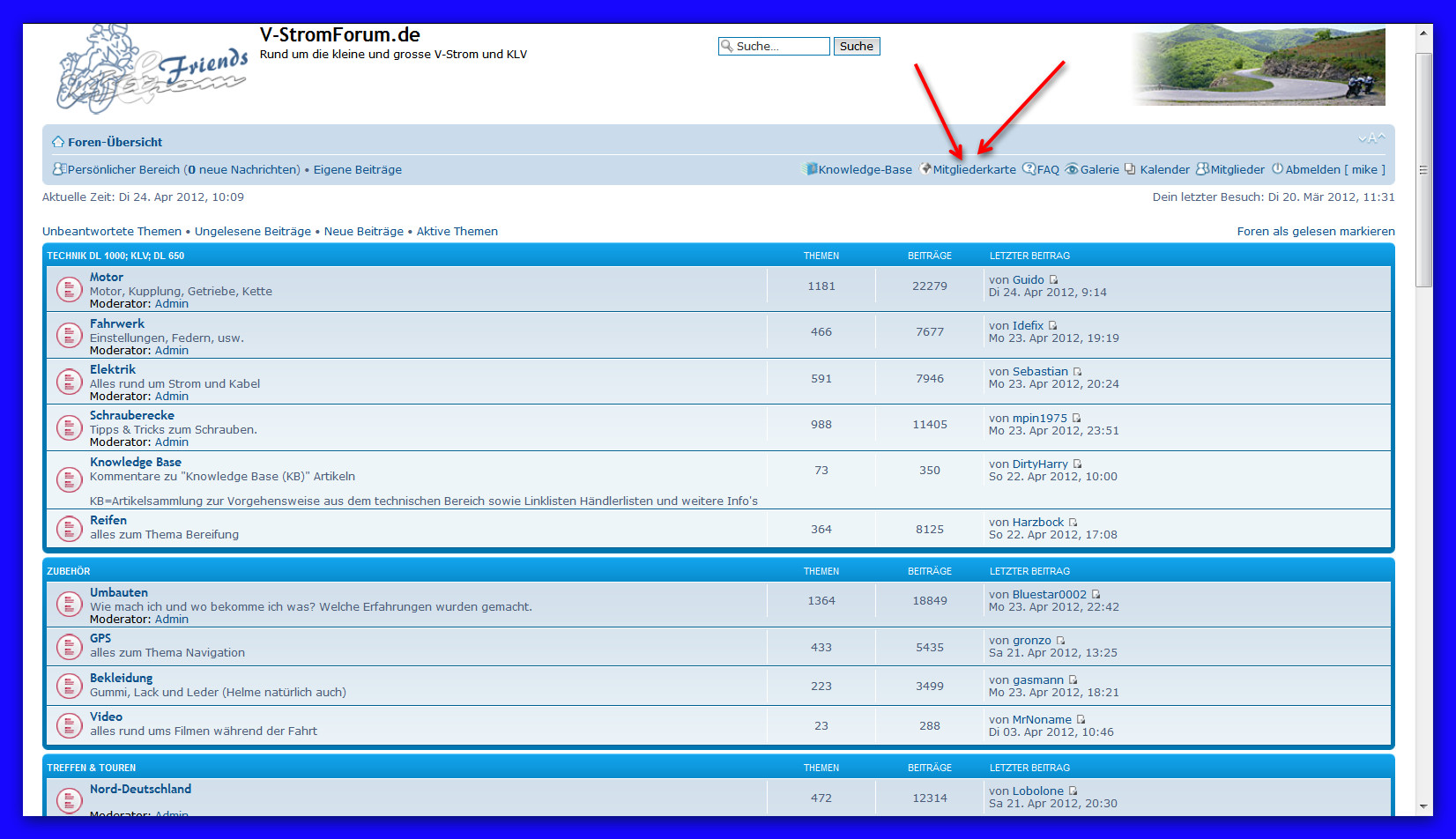Select Unbeantwortete Themen link

pos(112,232)
